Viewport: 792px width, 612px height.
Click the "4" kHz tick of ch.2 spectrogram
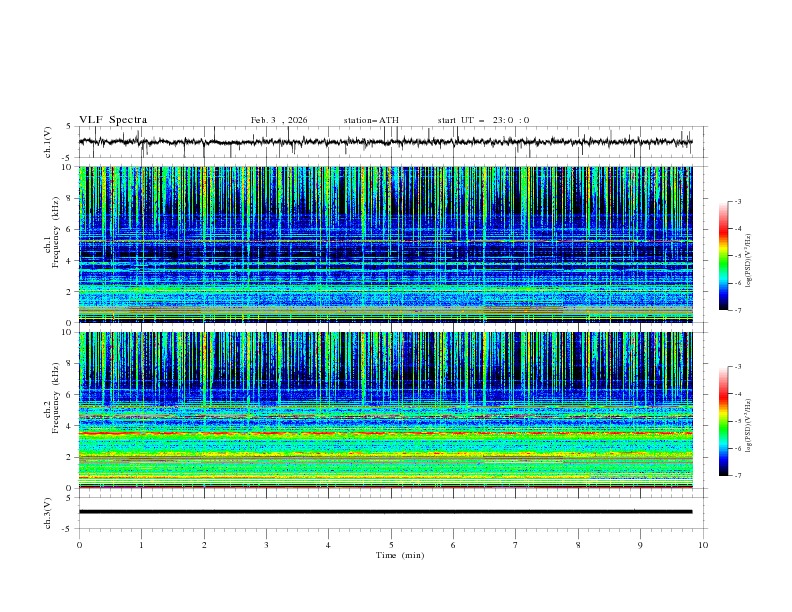[70, 426]
